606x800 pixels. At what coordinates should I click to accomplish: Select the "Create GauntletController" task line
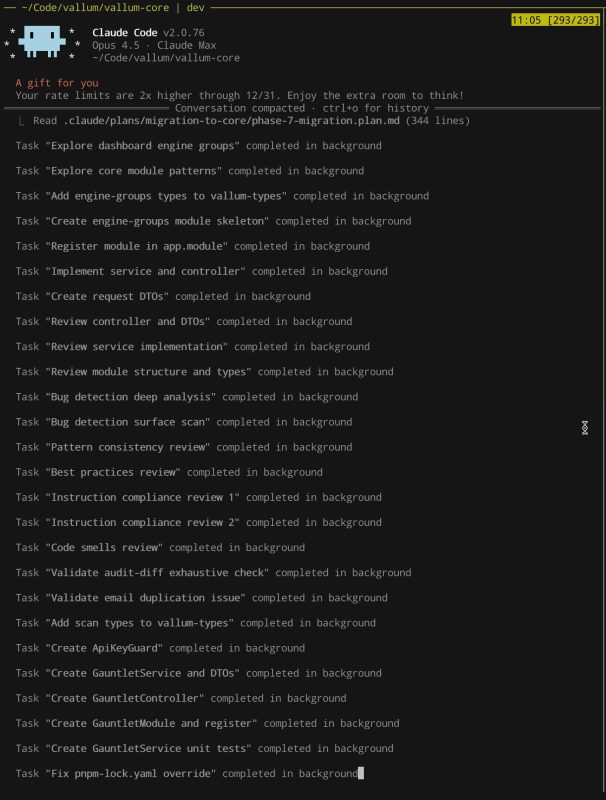[x=181, y=698]
